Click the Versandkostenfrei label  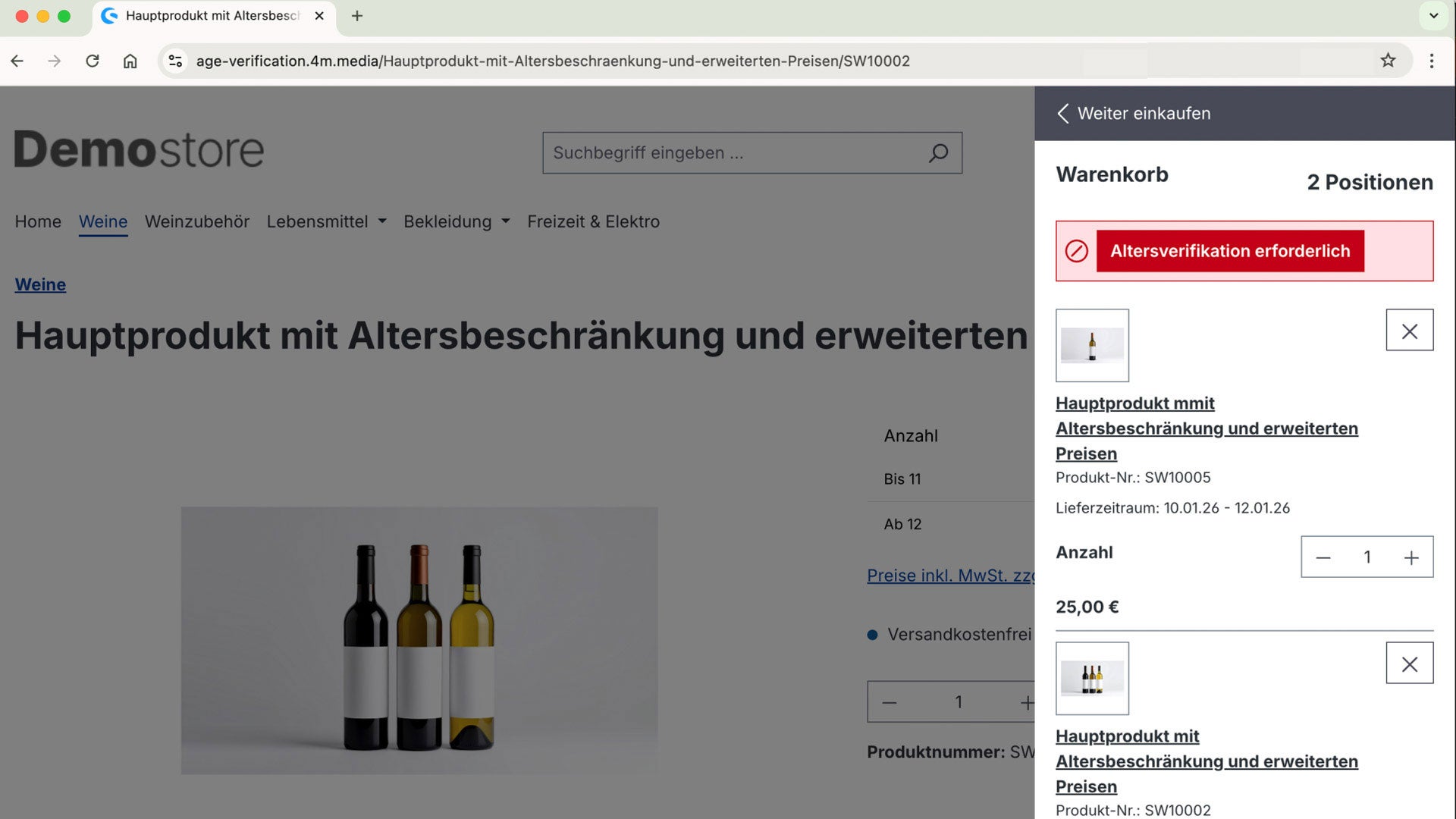click(959, 635)
